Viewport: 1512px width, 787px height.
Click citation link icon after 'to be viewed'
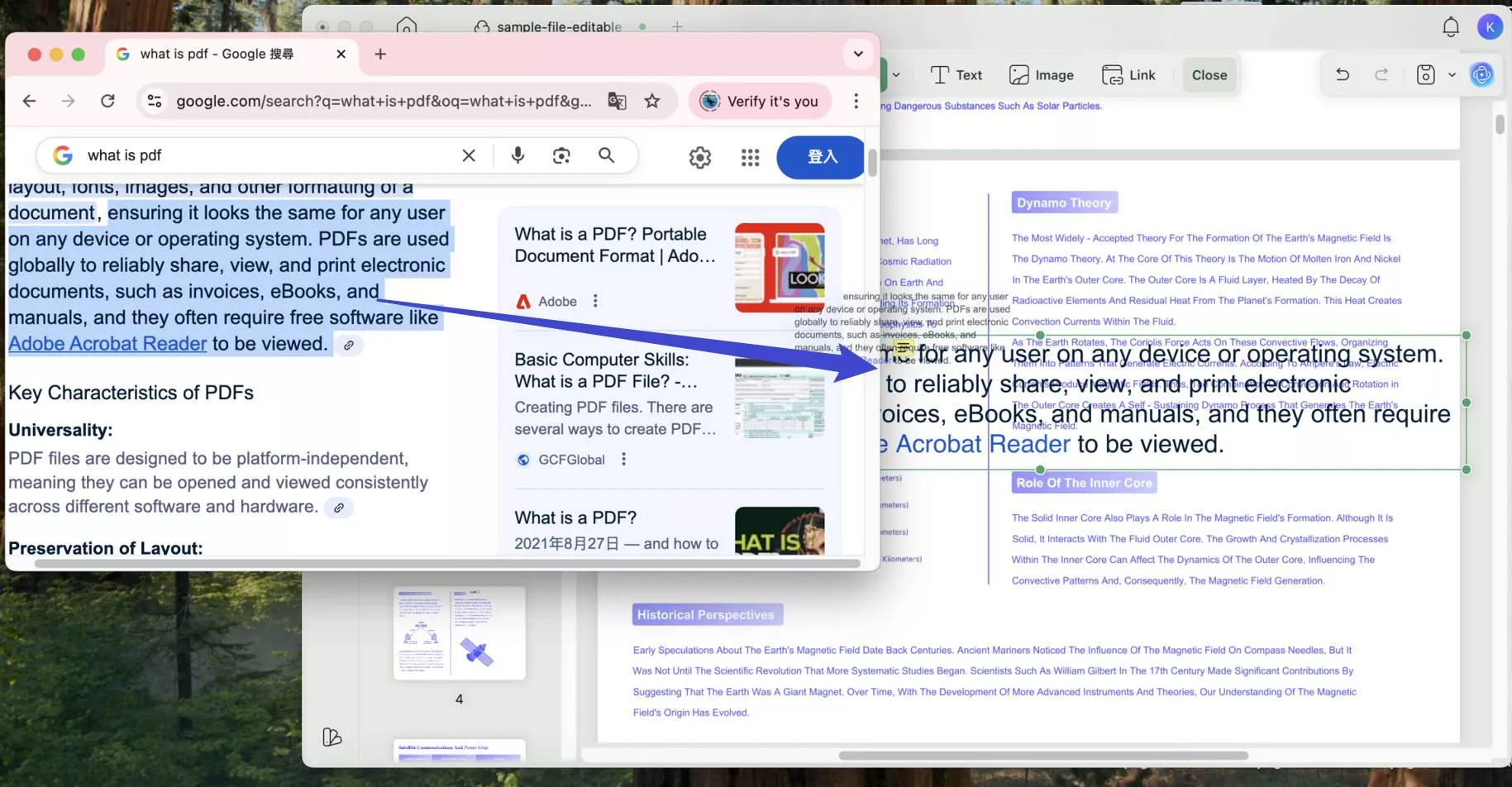pos(349,346)
